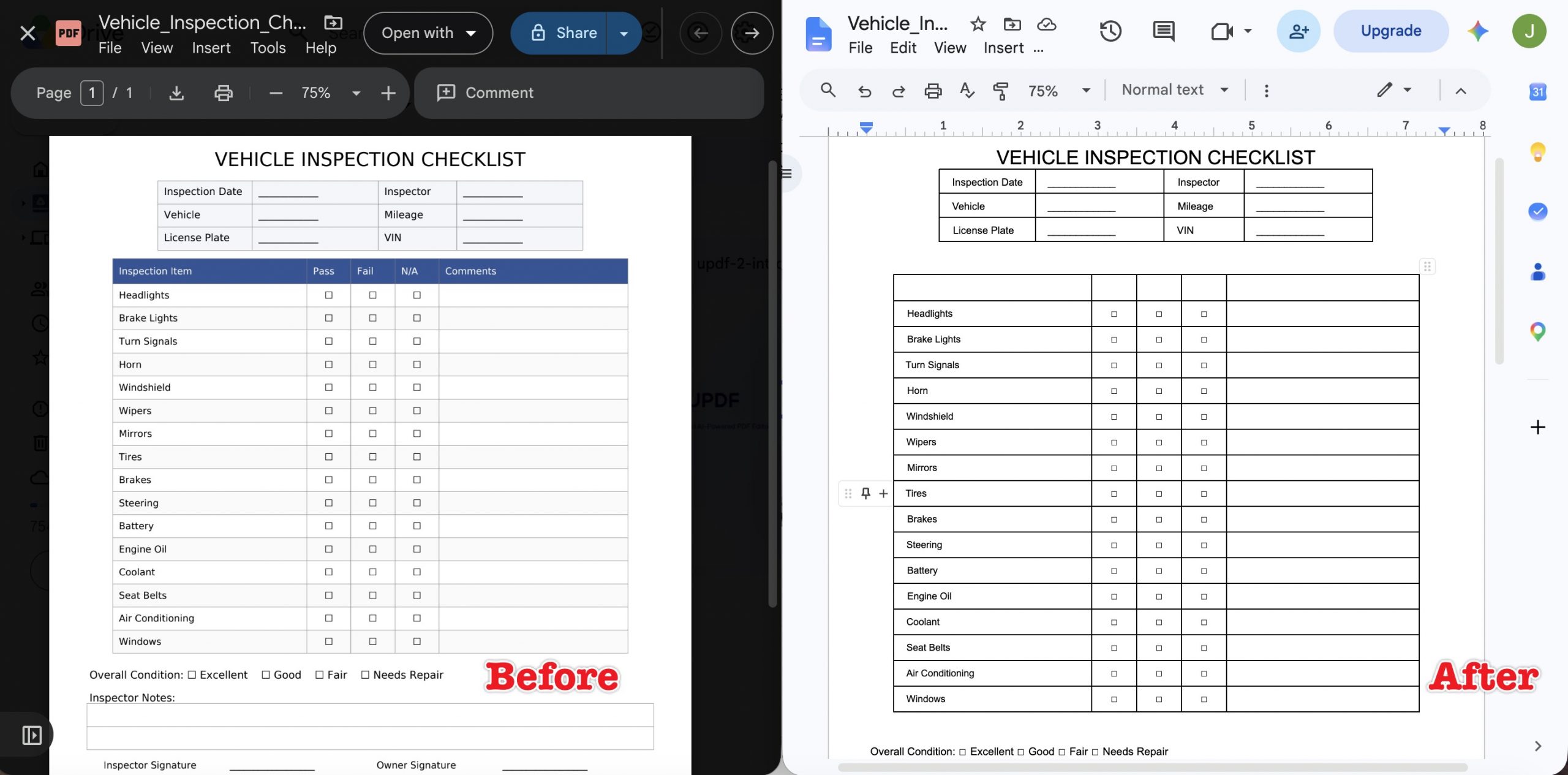Screen dimensions: 1568x775
Task: Redo action in Docs
Action: click(x=899, y=91)
